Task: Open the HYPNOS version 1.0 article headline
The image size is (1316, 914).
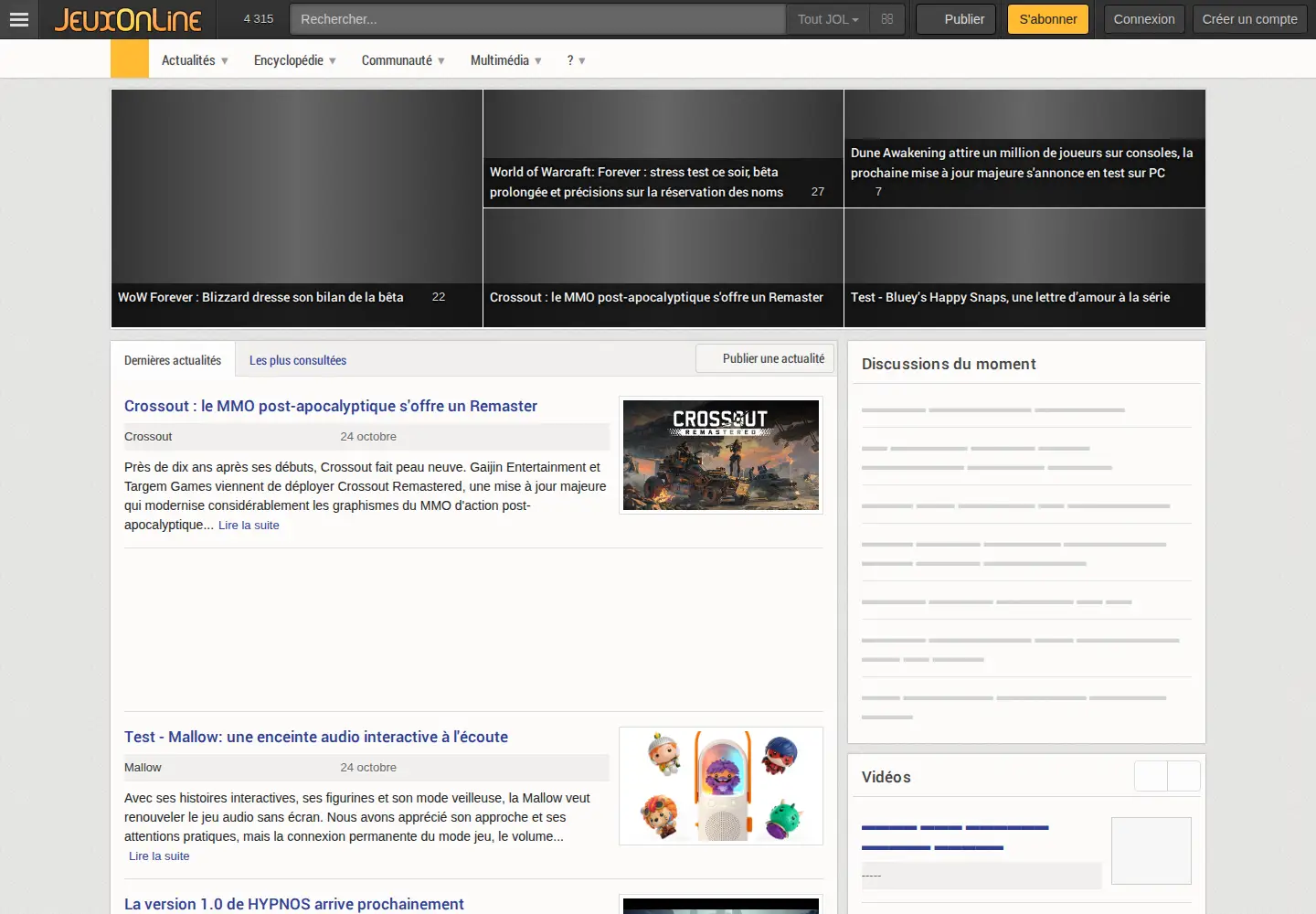Action: pyautogui.click(x=294, y=904)
